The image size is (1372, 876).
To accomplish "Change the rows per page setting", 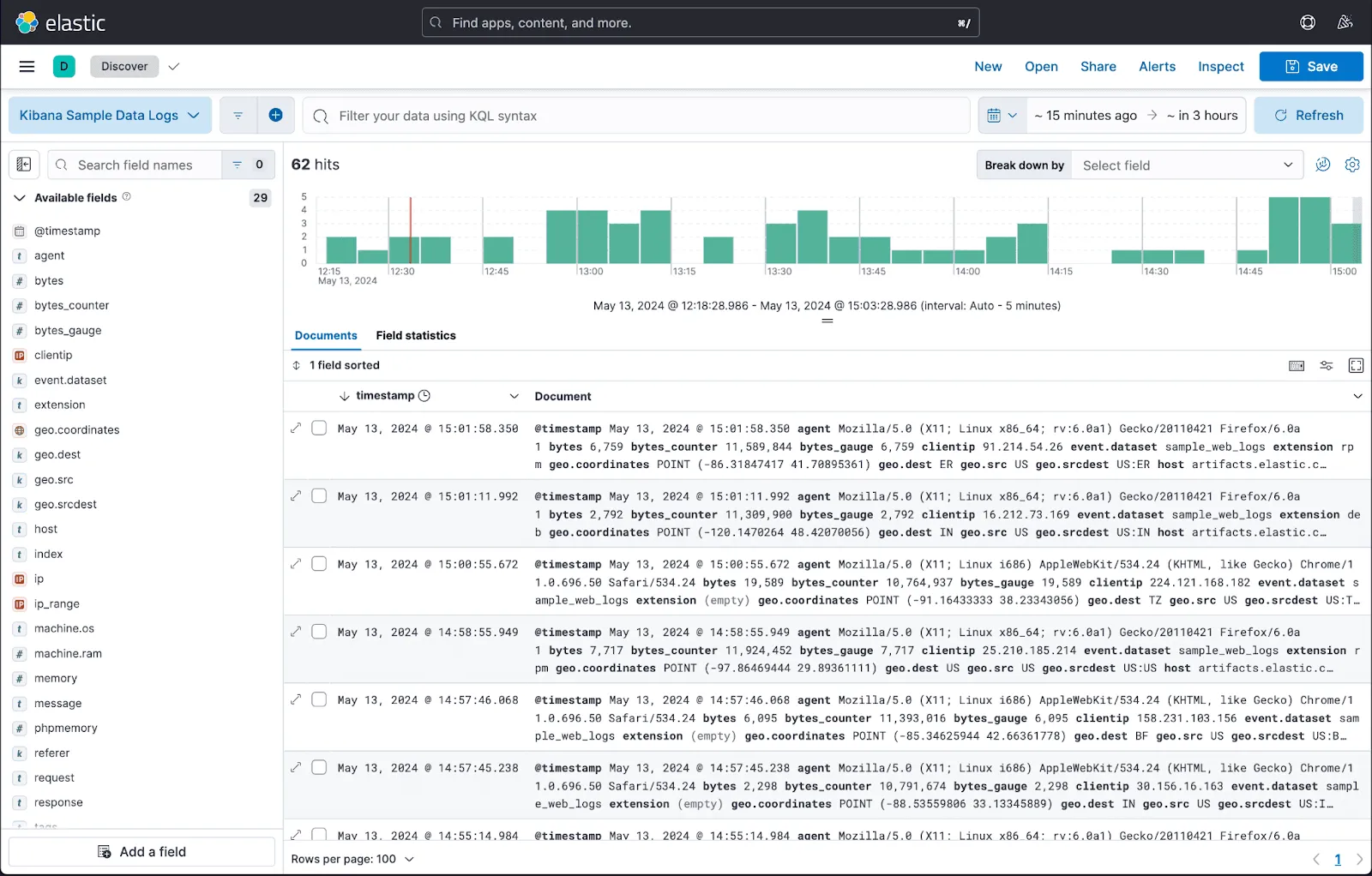I will tap(352, 859).
